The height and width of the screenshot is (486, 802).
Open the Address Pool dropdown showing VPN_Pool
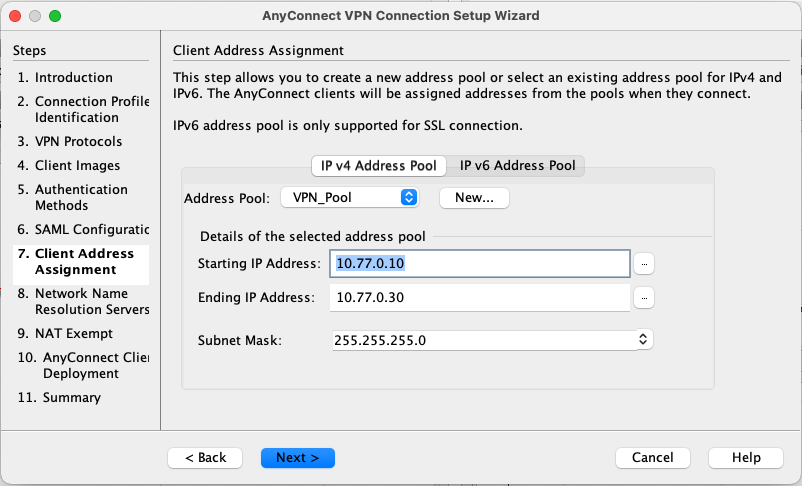point(349,198)
